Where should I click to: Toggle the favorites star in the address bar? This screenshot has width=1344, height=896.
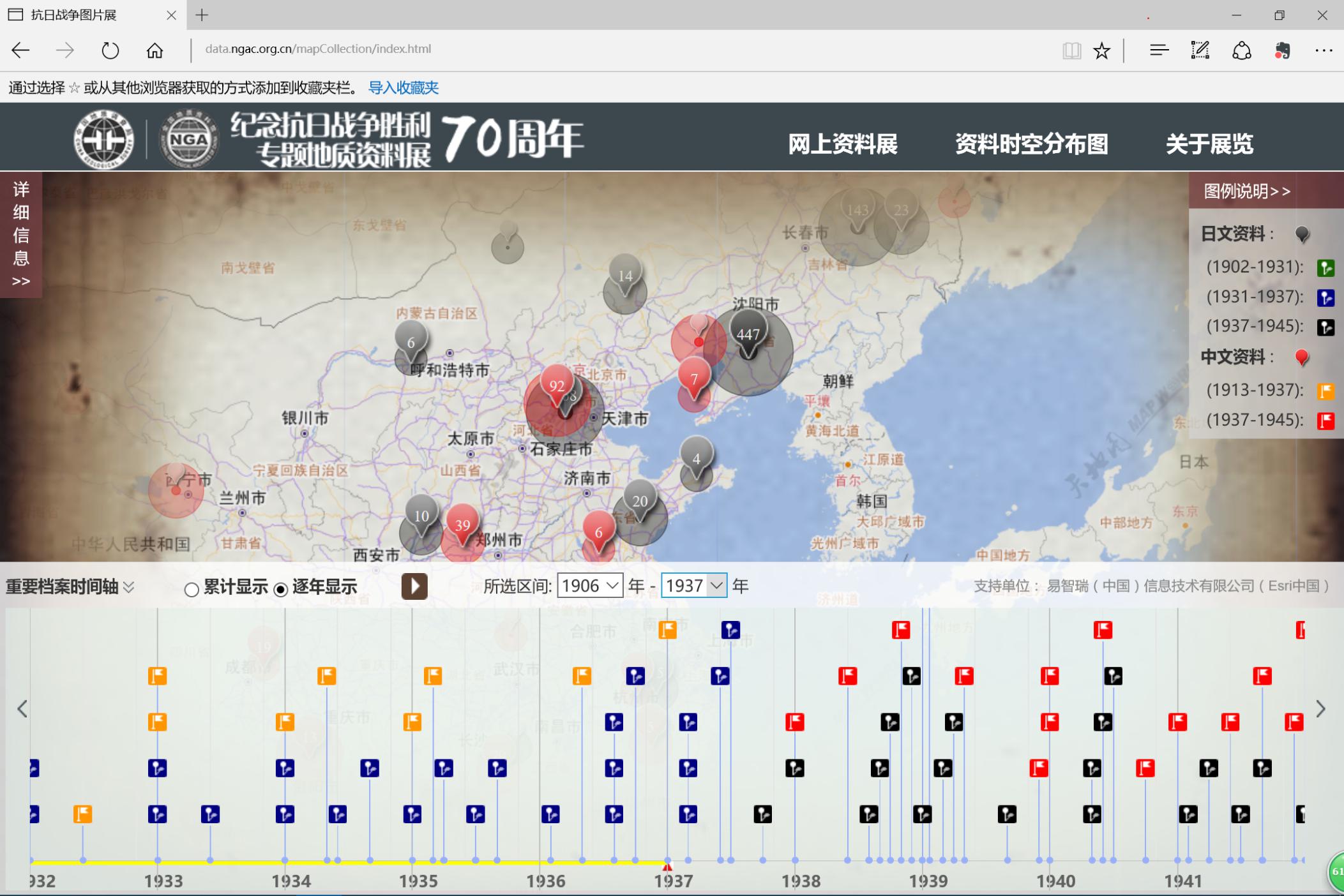1100,49
